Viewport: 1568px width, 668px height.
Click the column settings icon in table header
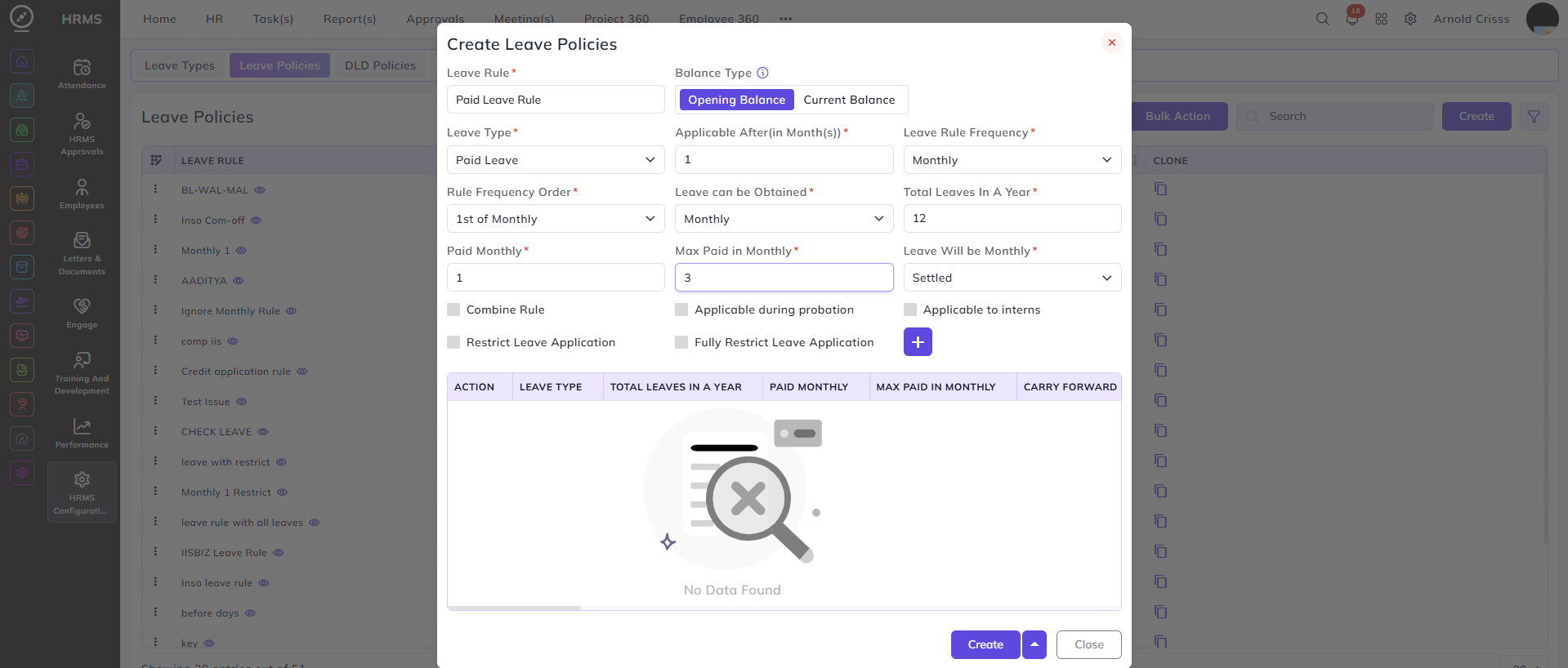click(156, 160)
